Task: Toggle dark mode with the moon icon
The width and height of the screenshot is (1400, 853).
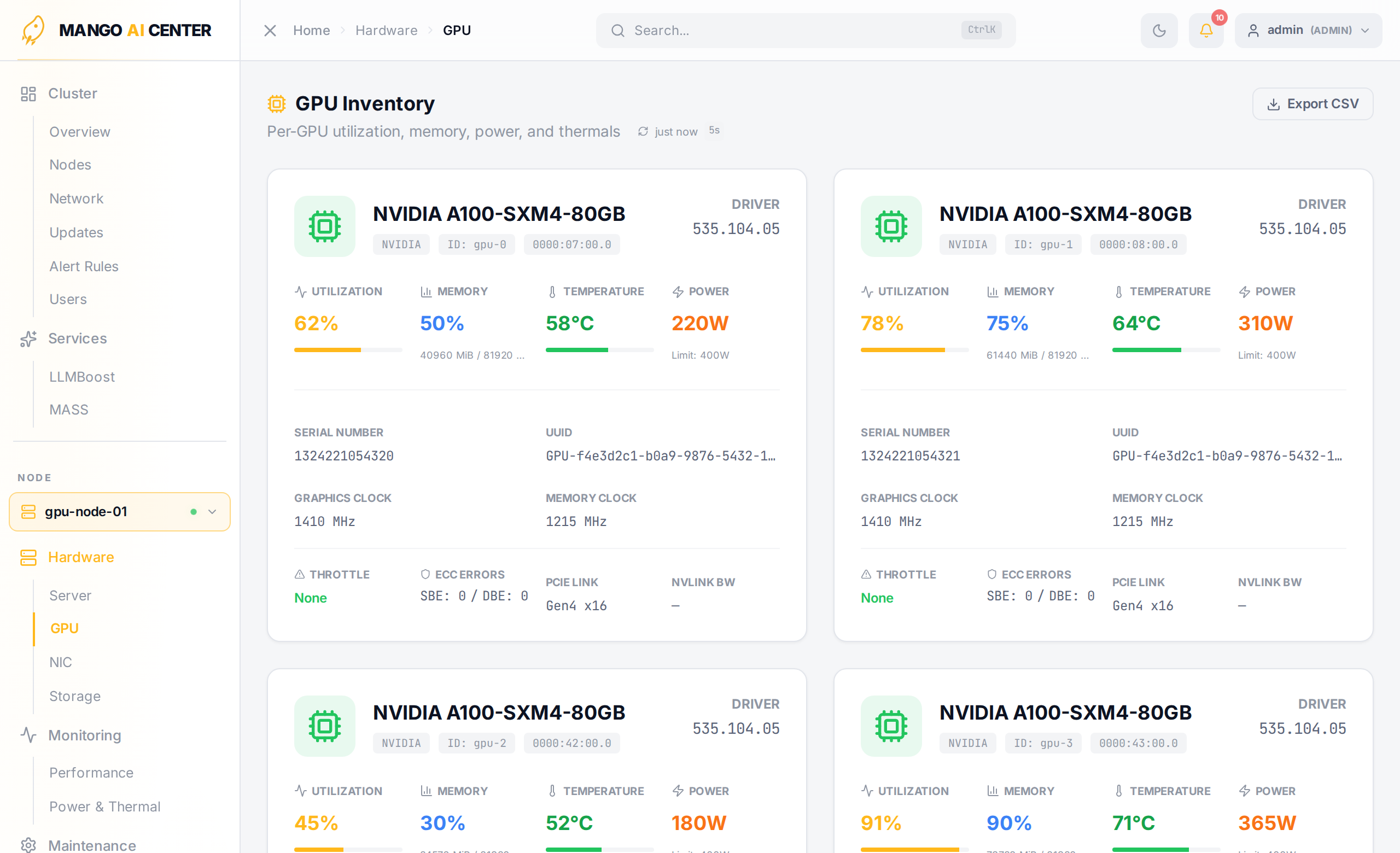Action: [x=1159, y=30]
